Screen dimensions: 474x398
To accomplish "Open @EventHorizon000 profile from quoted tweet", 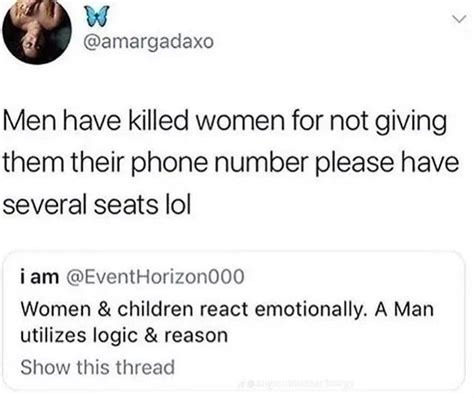I will point(155,277).
